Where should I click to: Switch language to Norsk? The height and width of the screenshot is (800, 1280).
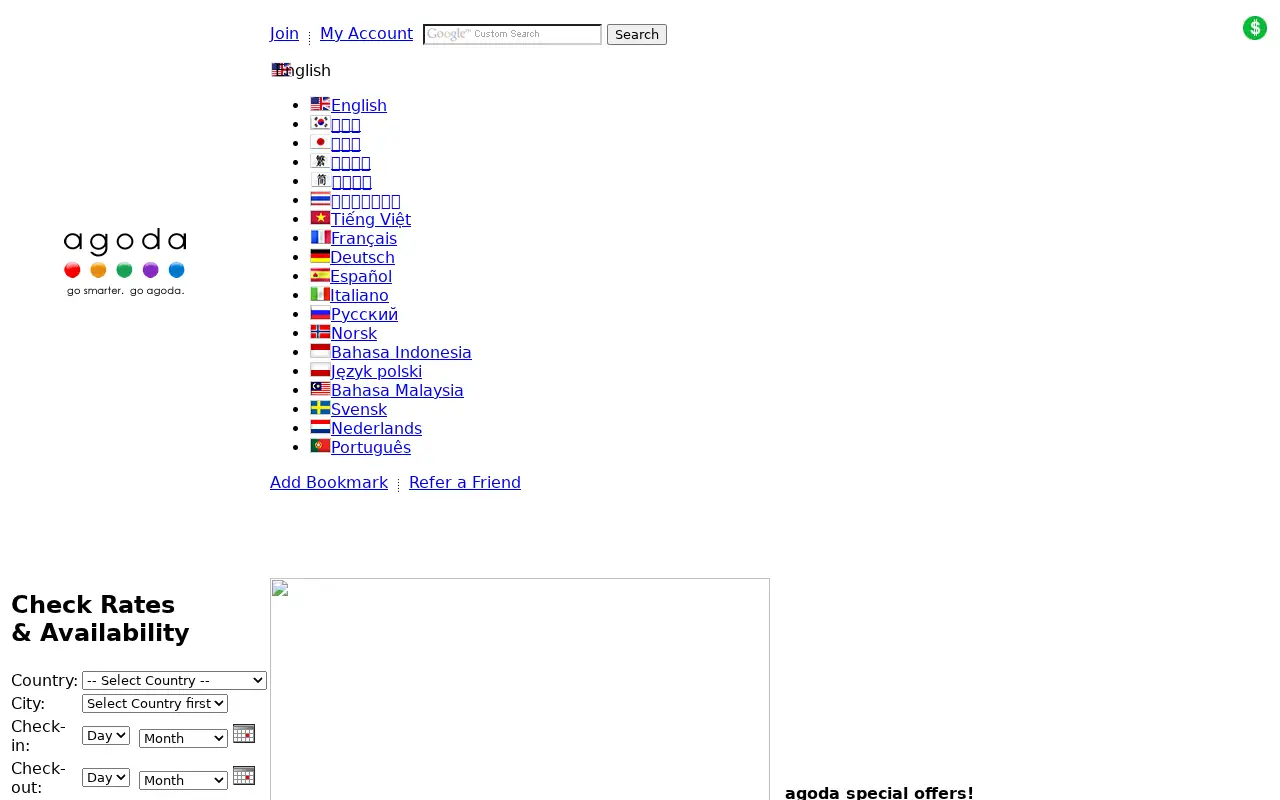[354, 333]
